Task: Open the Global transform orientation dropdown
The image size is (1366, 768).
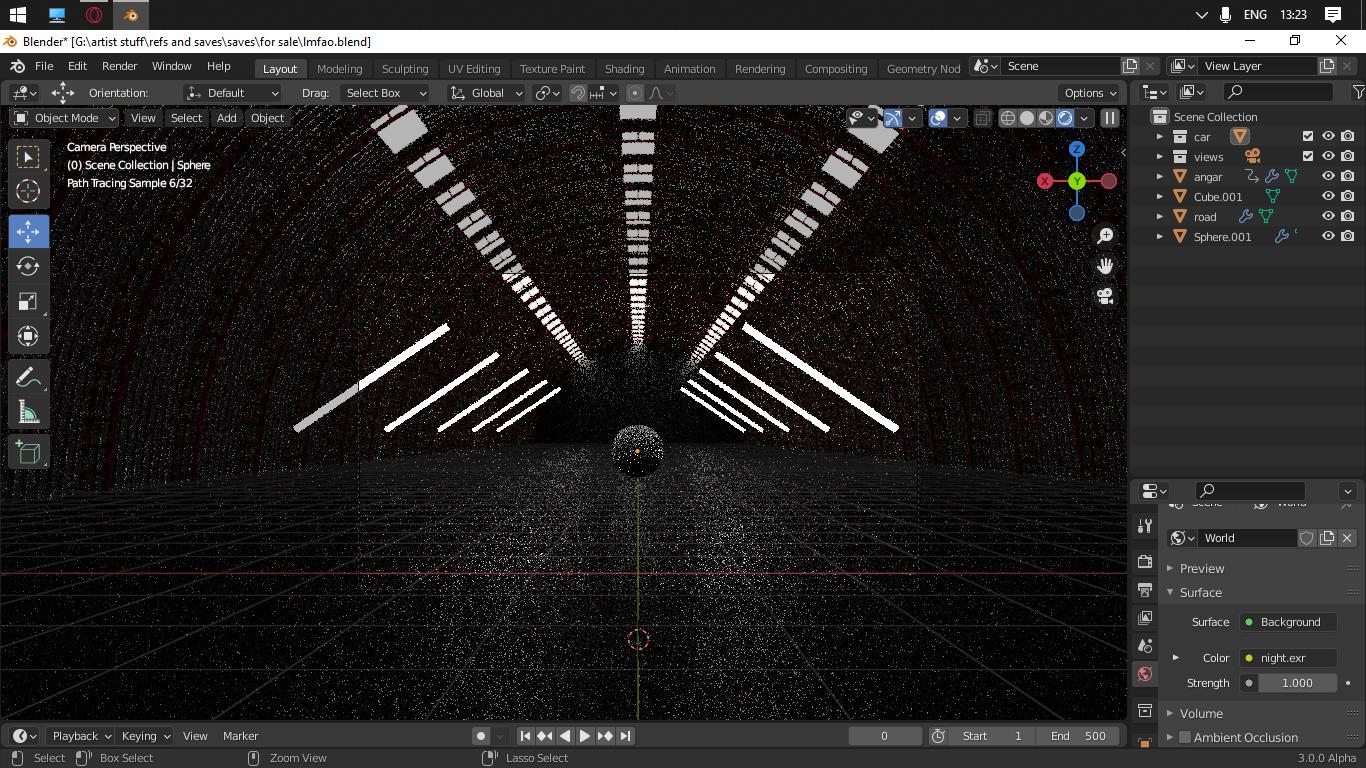Action: tap(486, 93)
